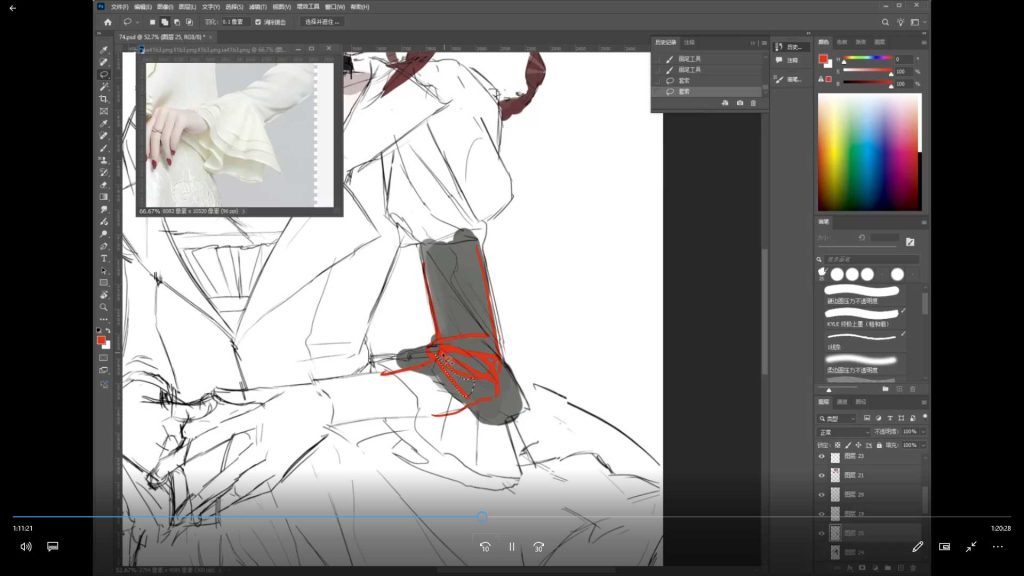
Task: Open Color panel flyout menu
Action: 923,42
